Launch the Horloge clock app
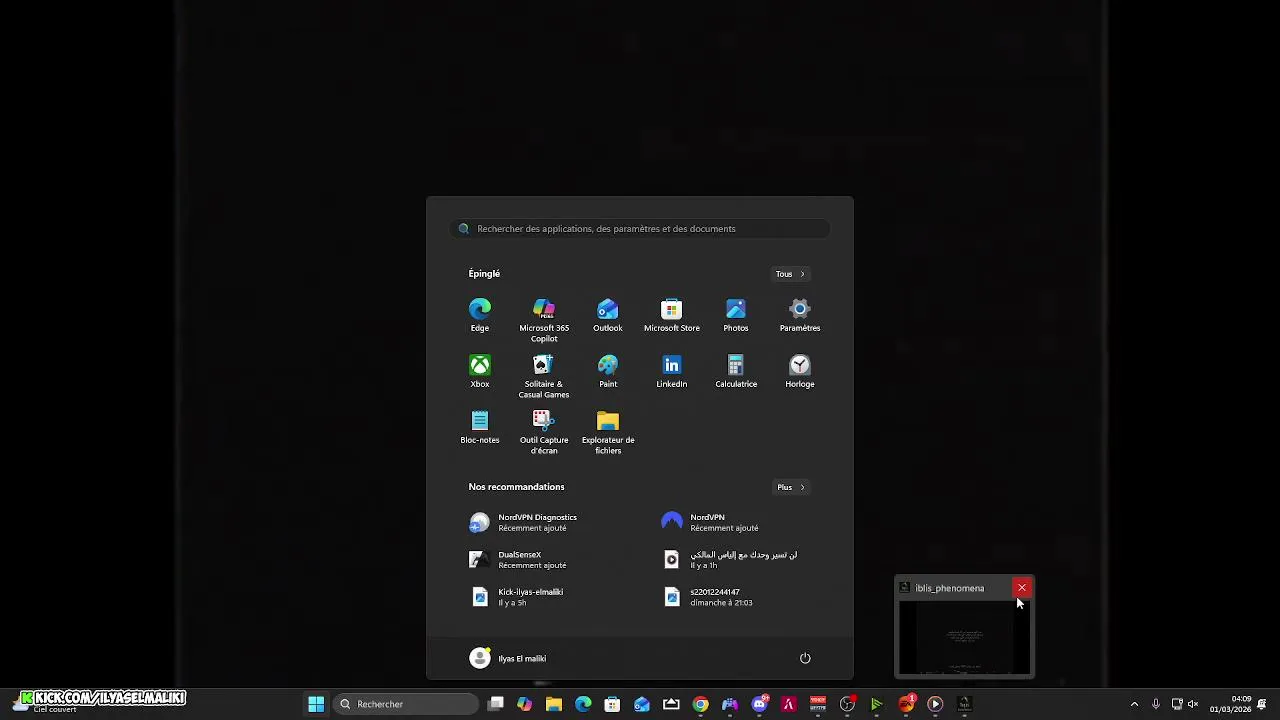Viewport: 1280px width, 720px height. pos(800,370)
